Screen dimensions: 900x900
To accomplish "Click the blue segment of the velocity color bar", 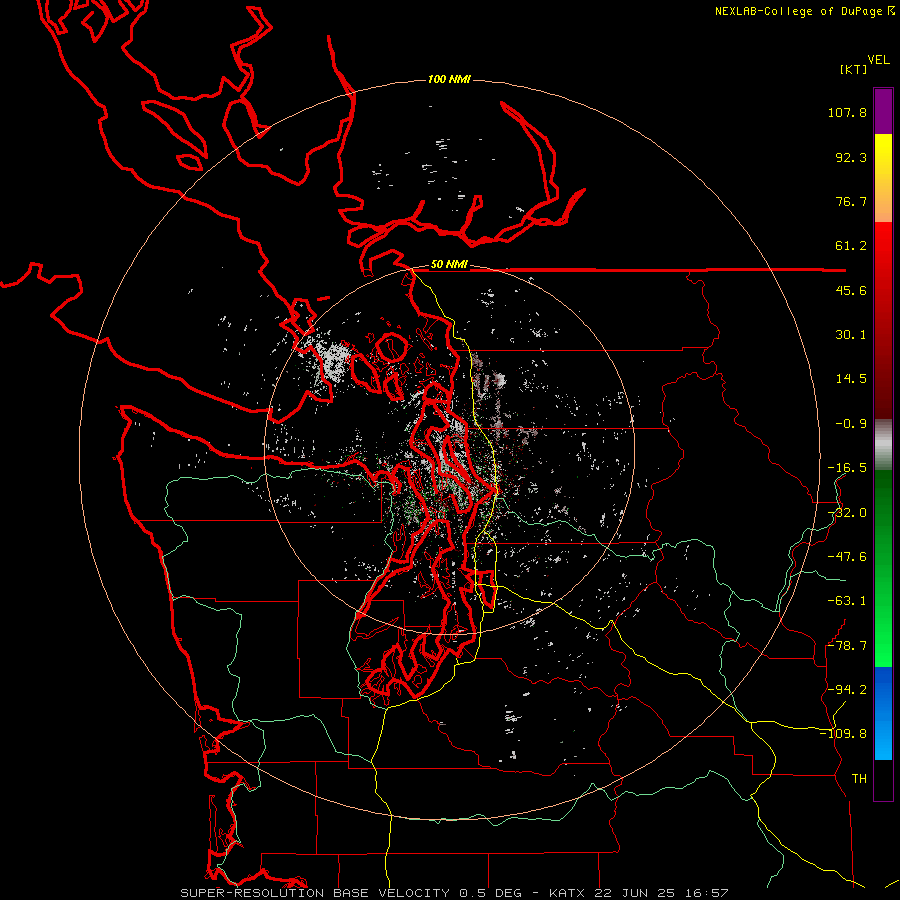I will click(883, 713).
